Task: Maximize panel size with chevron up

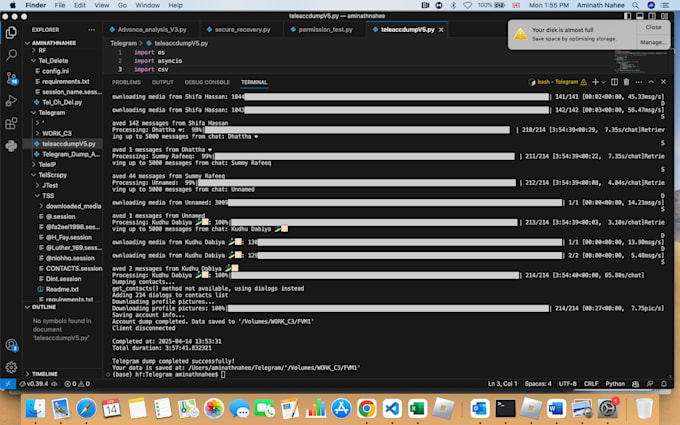Action: pos(651,82)
